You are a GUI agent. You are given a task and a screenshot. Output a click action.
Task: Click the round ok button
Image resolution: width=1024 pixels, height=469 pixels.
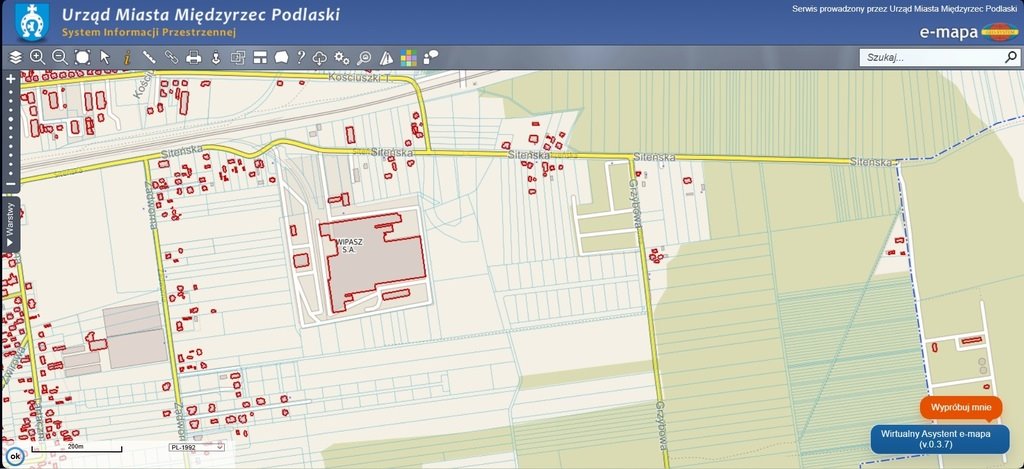[x=14, y=458]
